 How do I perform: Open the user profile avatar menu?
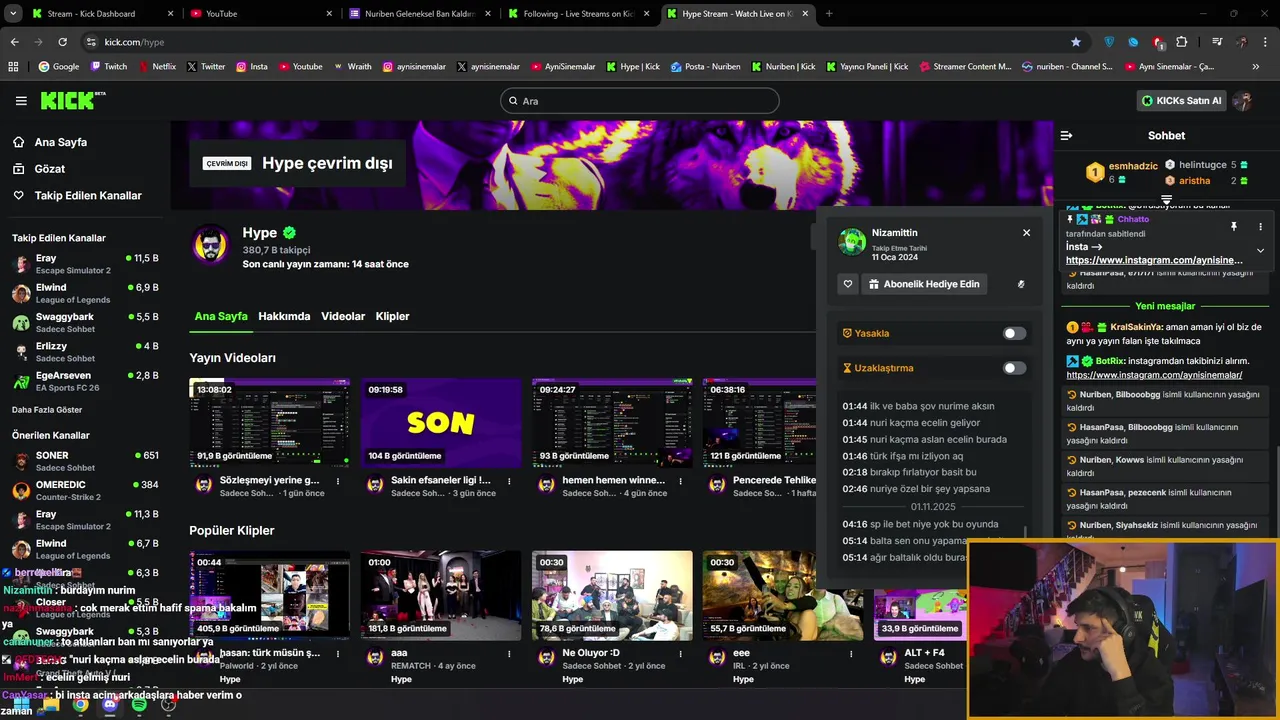1243,101
